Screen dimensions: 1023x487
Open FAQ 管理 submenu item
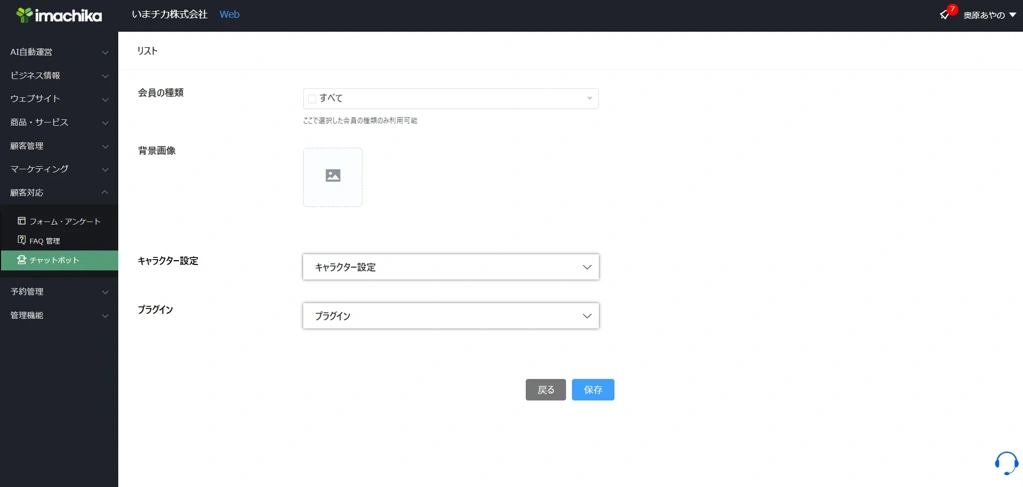[59, 241]
